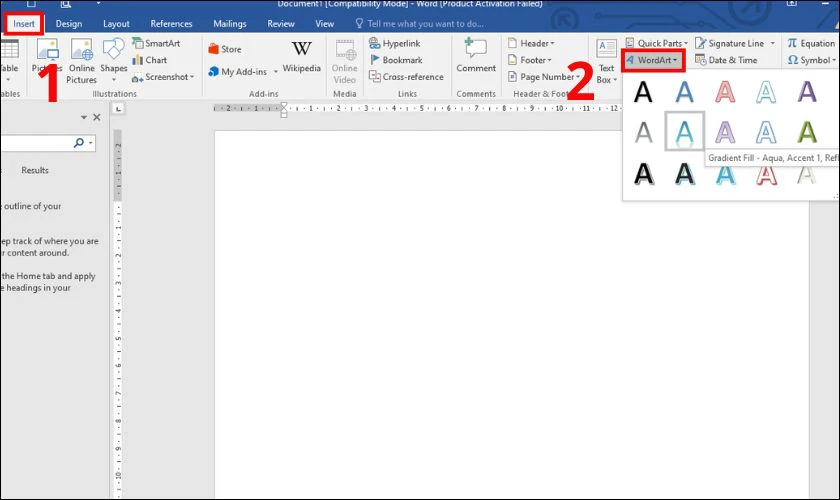Screen dimensions: 840x500
Task: Expand the My Add-ins dropdown arrow
Action: click(x=276, y=72)
